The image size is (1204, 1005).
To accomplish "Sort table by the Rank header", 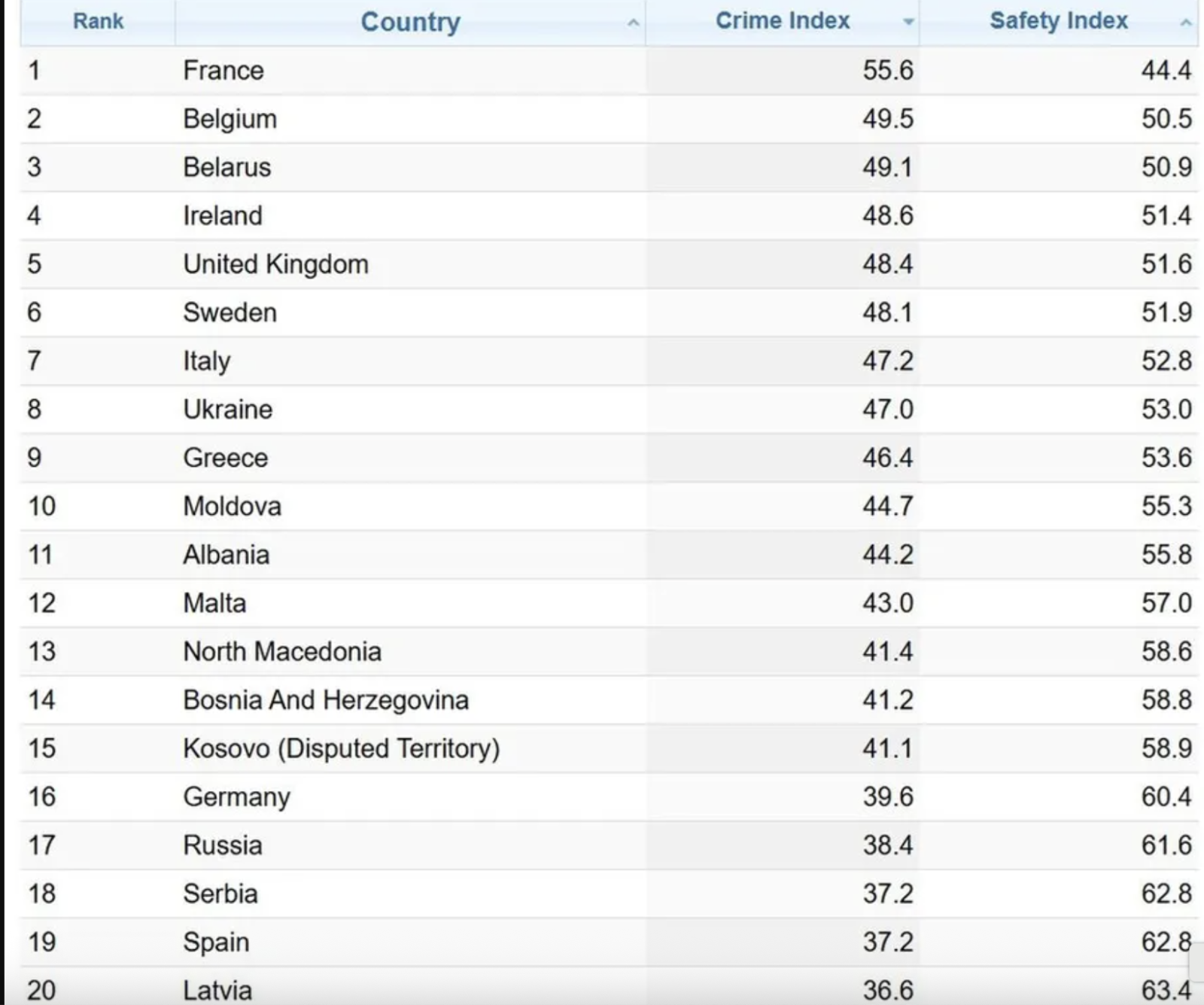I will point(98,21).
